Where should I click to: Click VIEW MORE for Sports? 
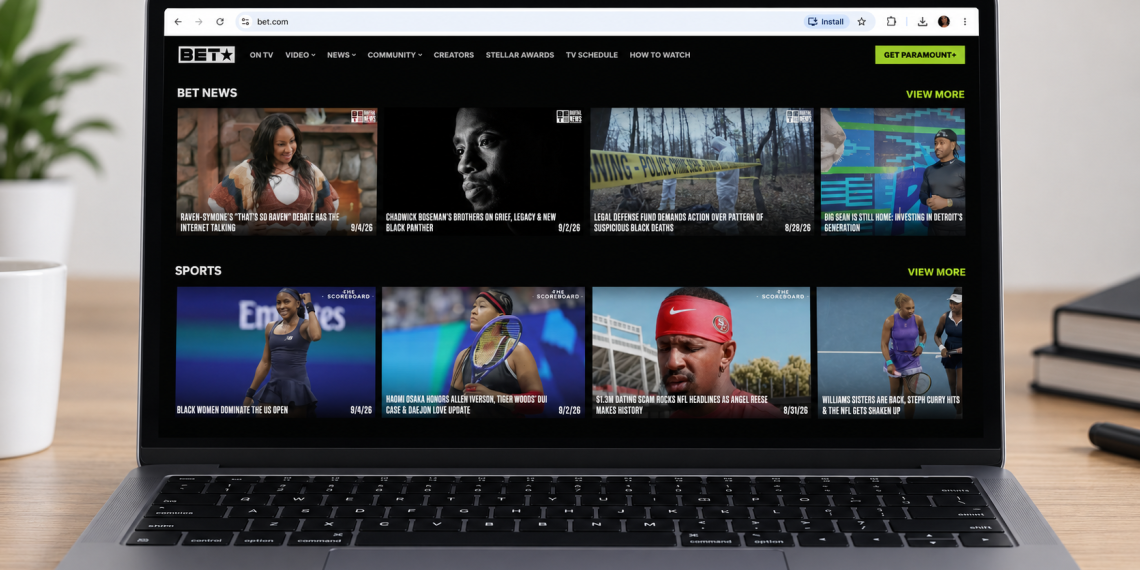click(x=936, y=272)
